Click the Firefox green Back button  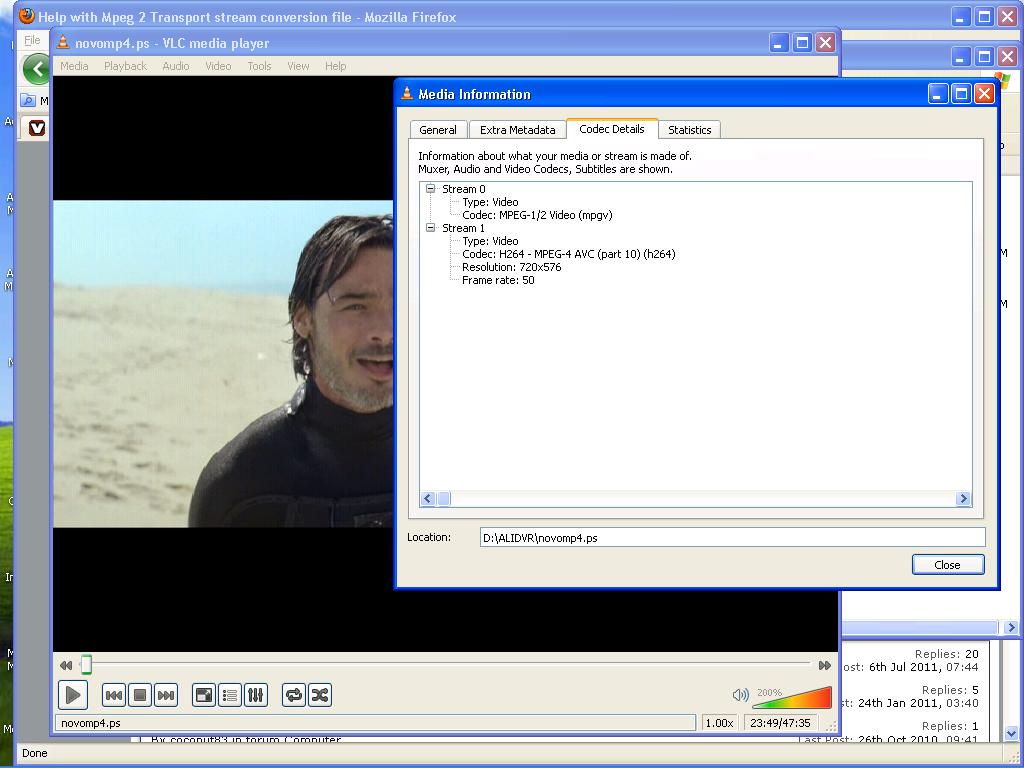[36, 69]
